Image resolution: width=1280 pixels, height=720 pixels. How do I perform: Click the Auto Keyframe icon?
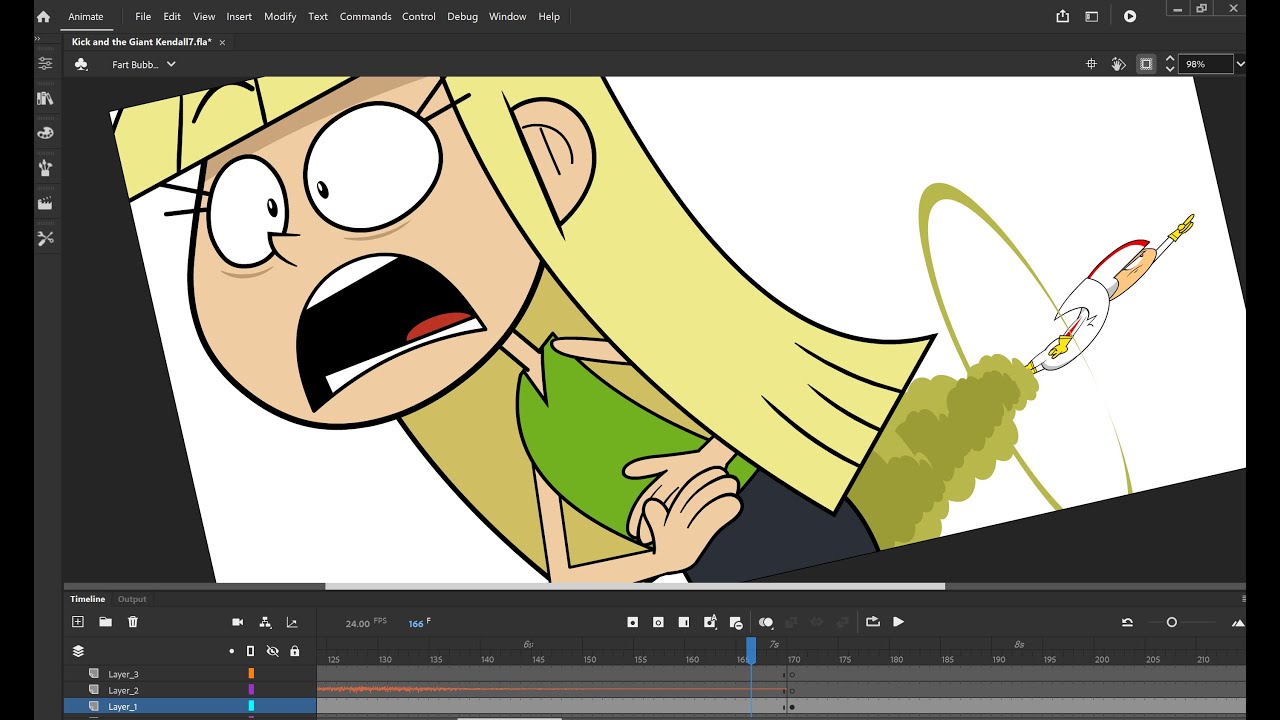pos(710,622)
